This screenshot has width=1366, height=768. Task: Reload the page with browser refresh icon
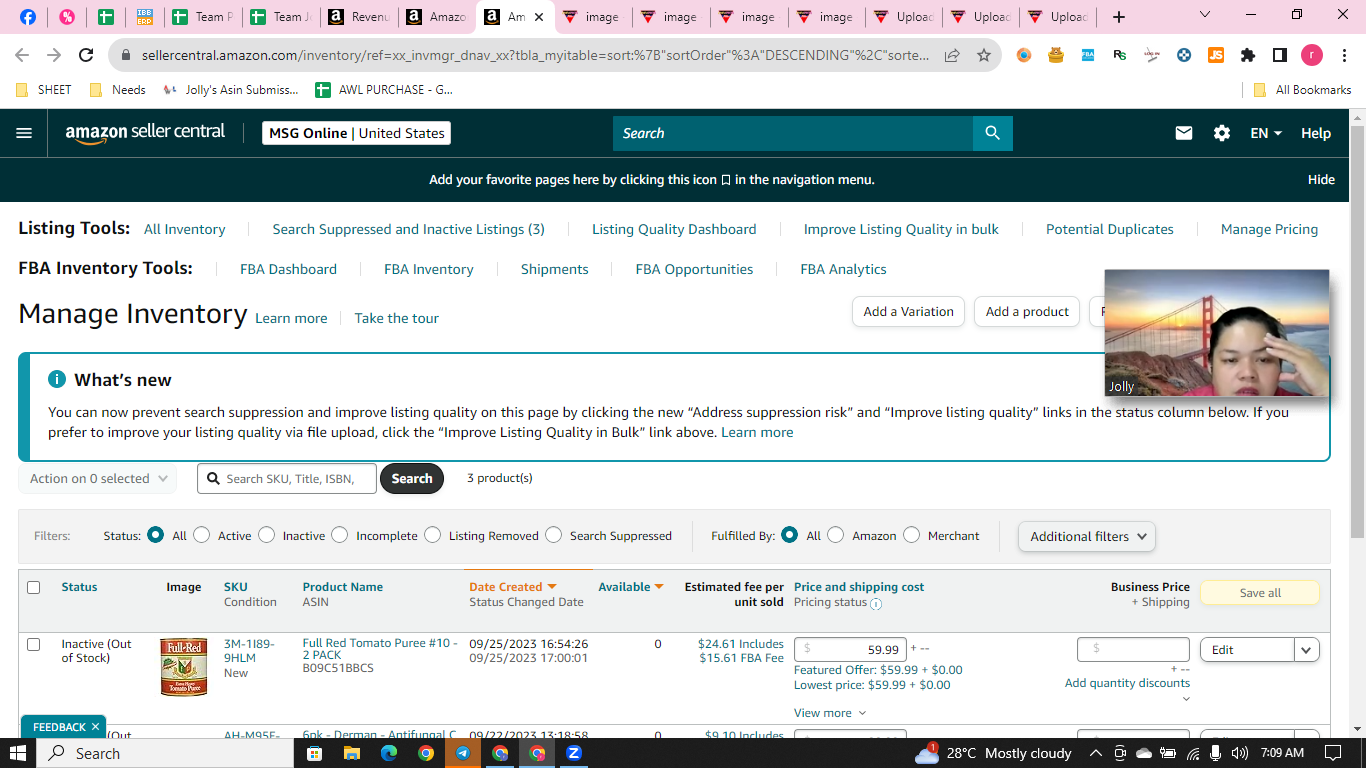coord(86,55)
